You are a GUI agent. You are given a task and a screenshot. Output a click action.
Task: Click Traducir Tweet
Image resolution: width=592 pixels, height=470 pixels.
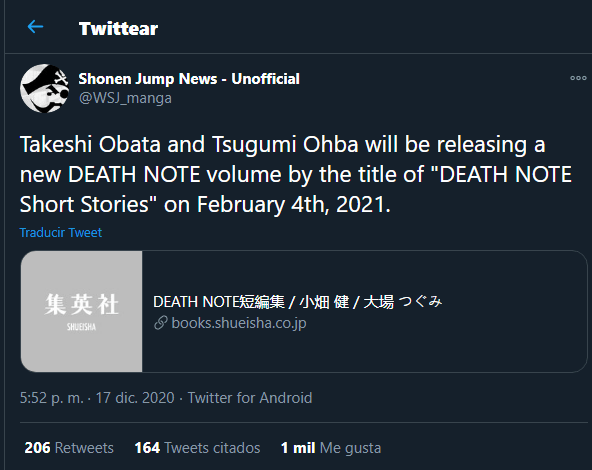click(x=61, y=233)
